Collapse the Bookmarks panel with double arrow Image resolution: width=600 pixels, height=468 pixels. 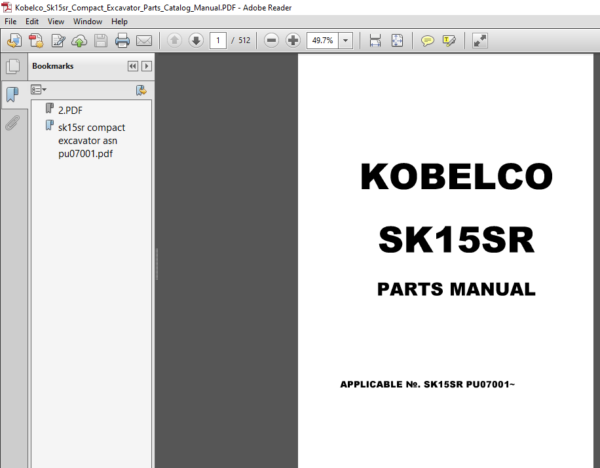[132, 66]
